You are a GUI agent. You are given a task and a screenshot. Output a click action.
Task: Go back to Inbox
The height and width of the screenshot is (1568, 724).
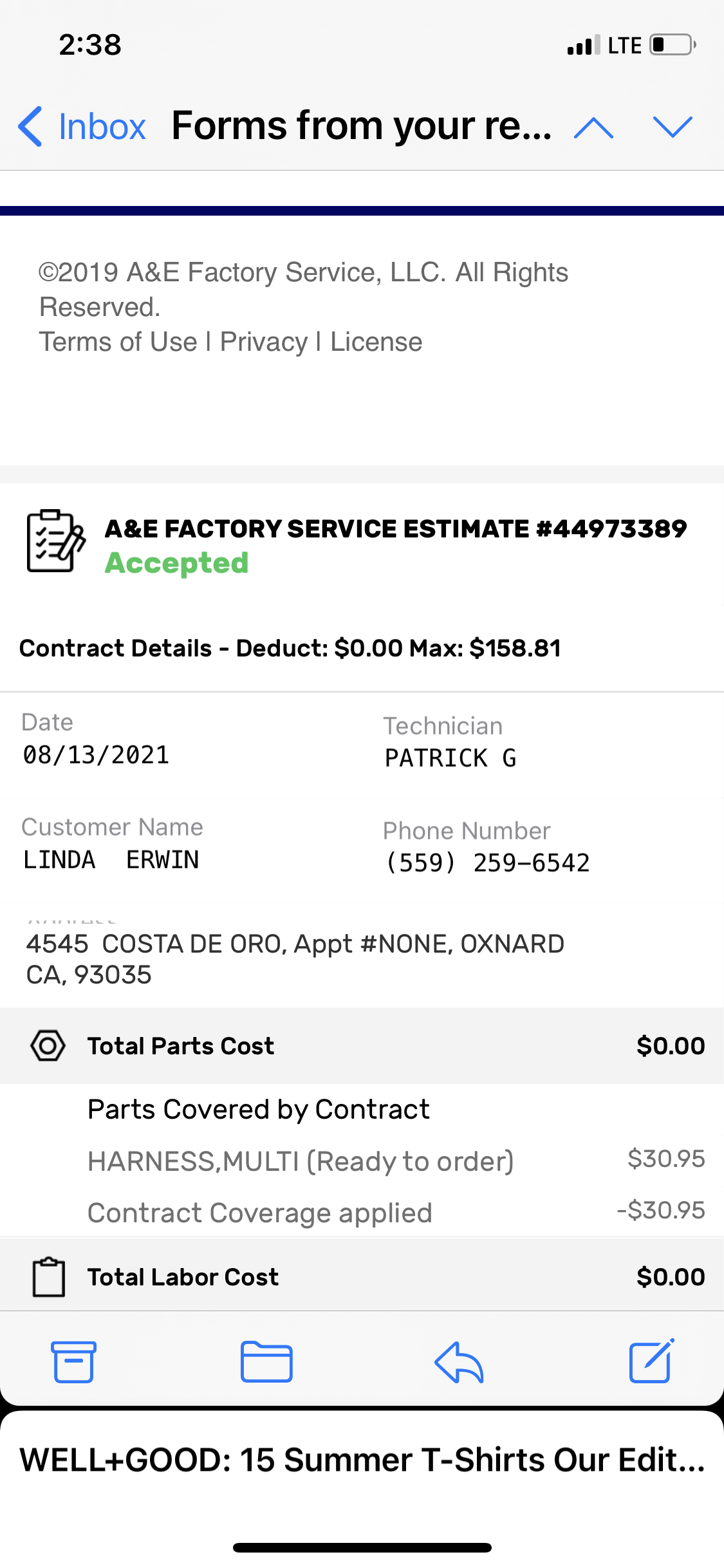pyautogui.click(x=82, y=127)
